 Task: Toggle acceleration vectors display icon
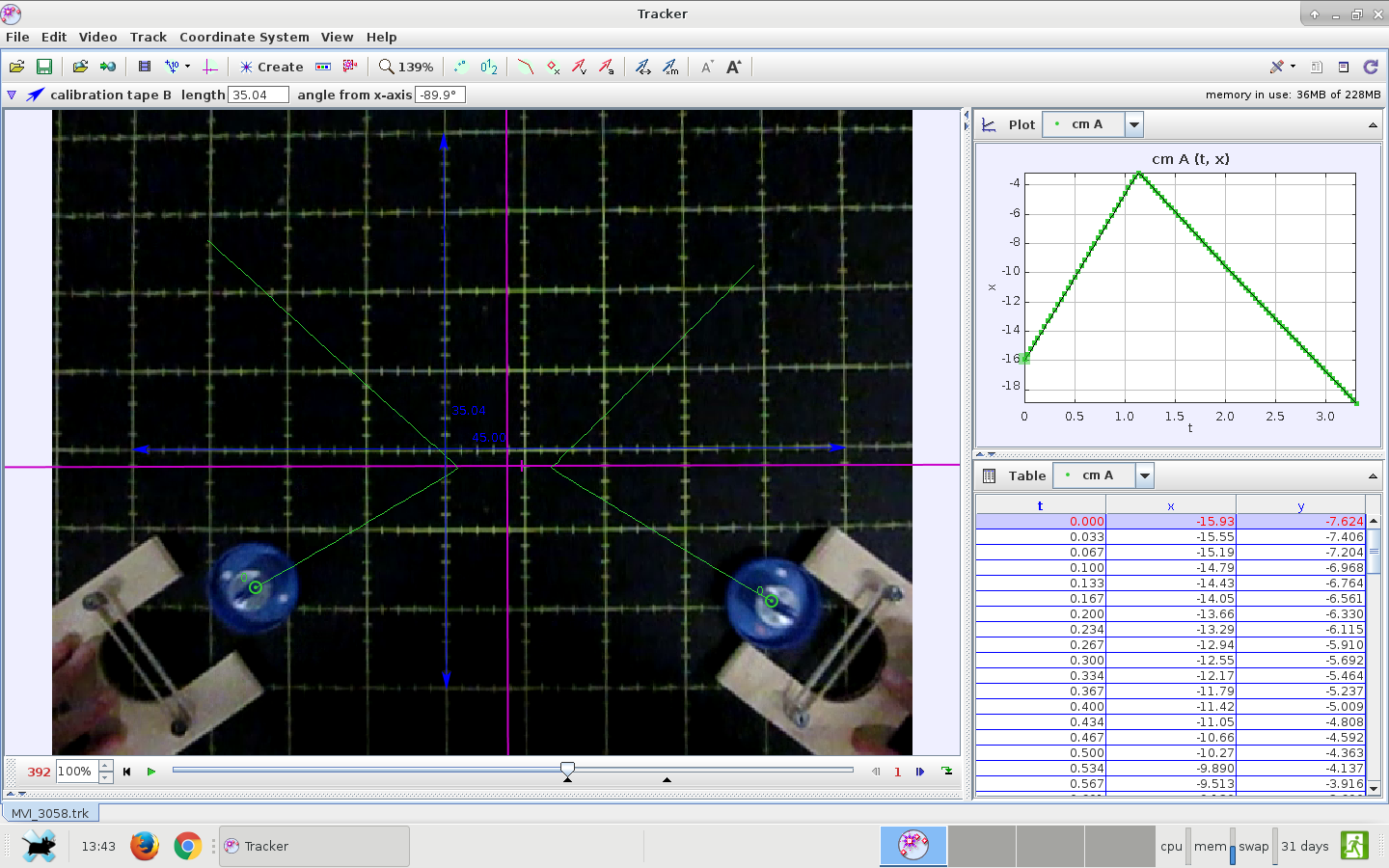click(606, 67)
